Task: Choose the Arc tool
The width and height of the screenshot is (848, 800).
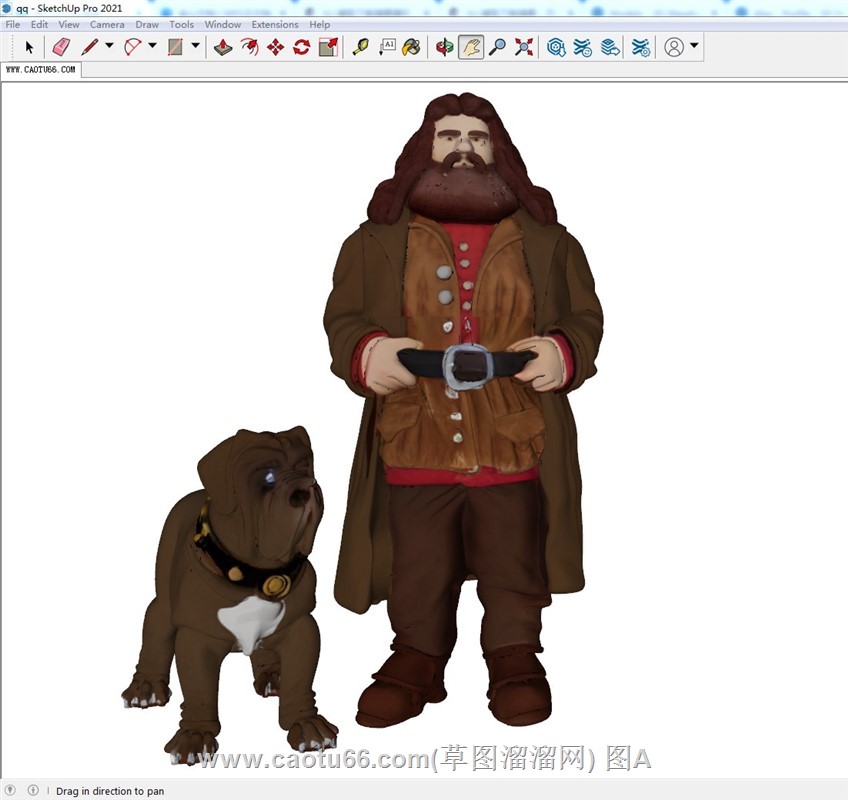Action: pyautogui.click(x=132, y=47)
